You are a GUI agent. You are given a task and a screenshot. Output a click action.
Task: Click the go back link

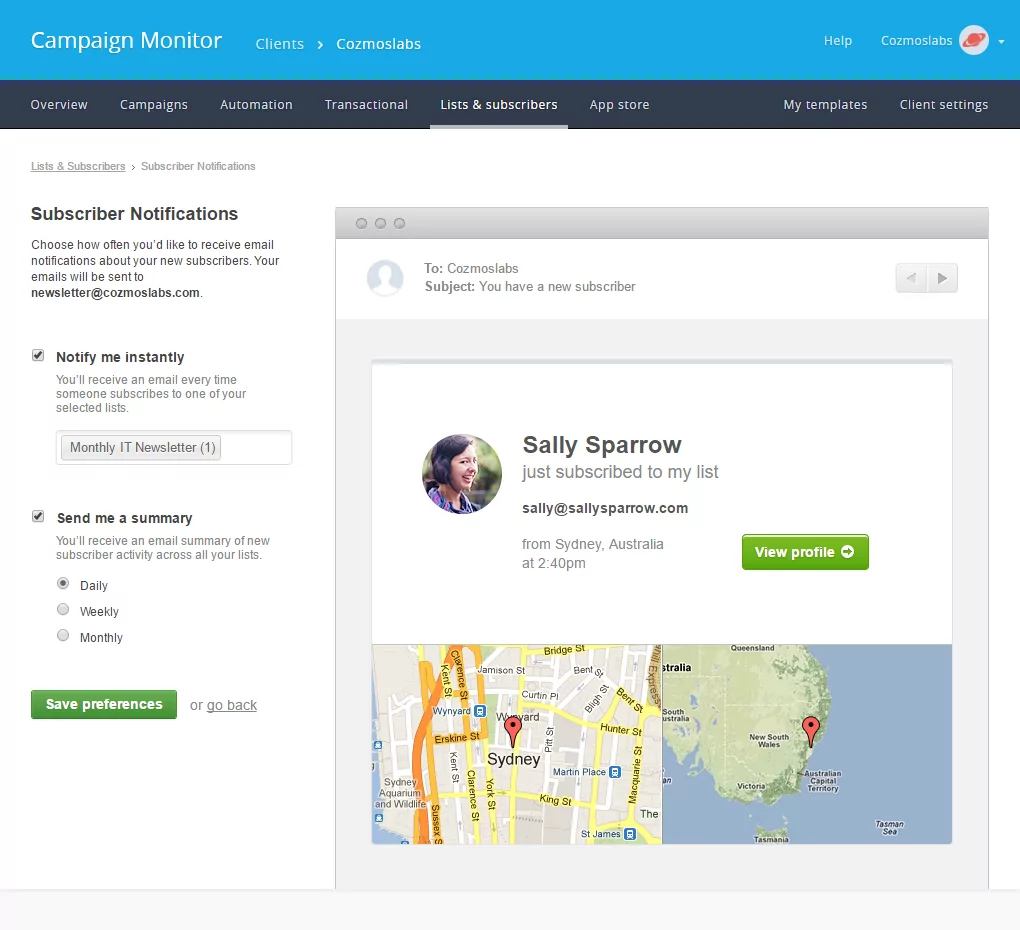[x=232, y=706]
